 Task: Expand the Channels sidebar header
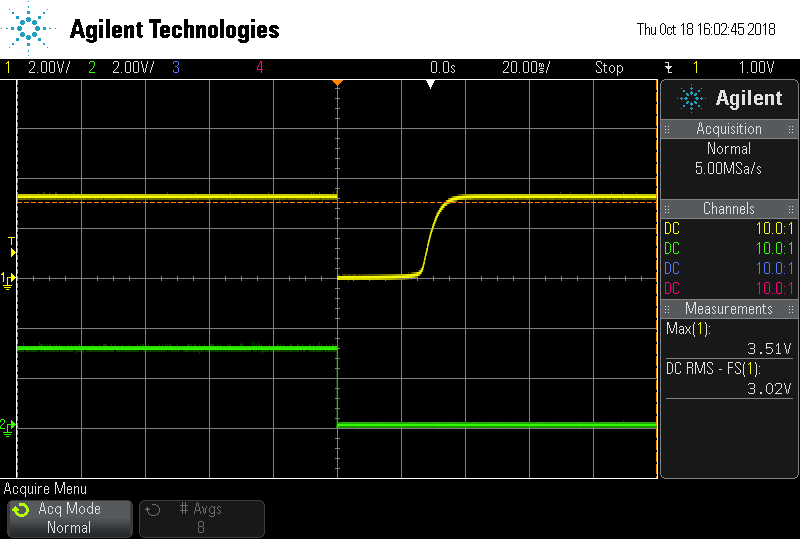pyautogui.click(x=729, y=209)
